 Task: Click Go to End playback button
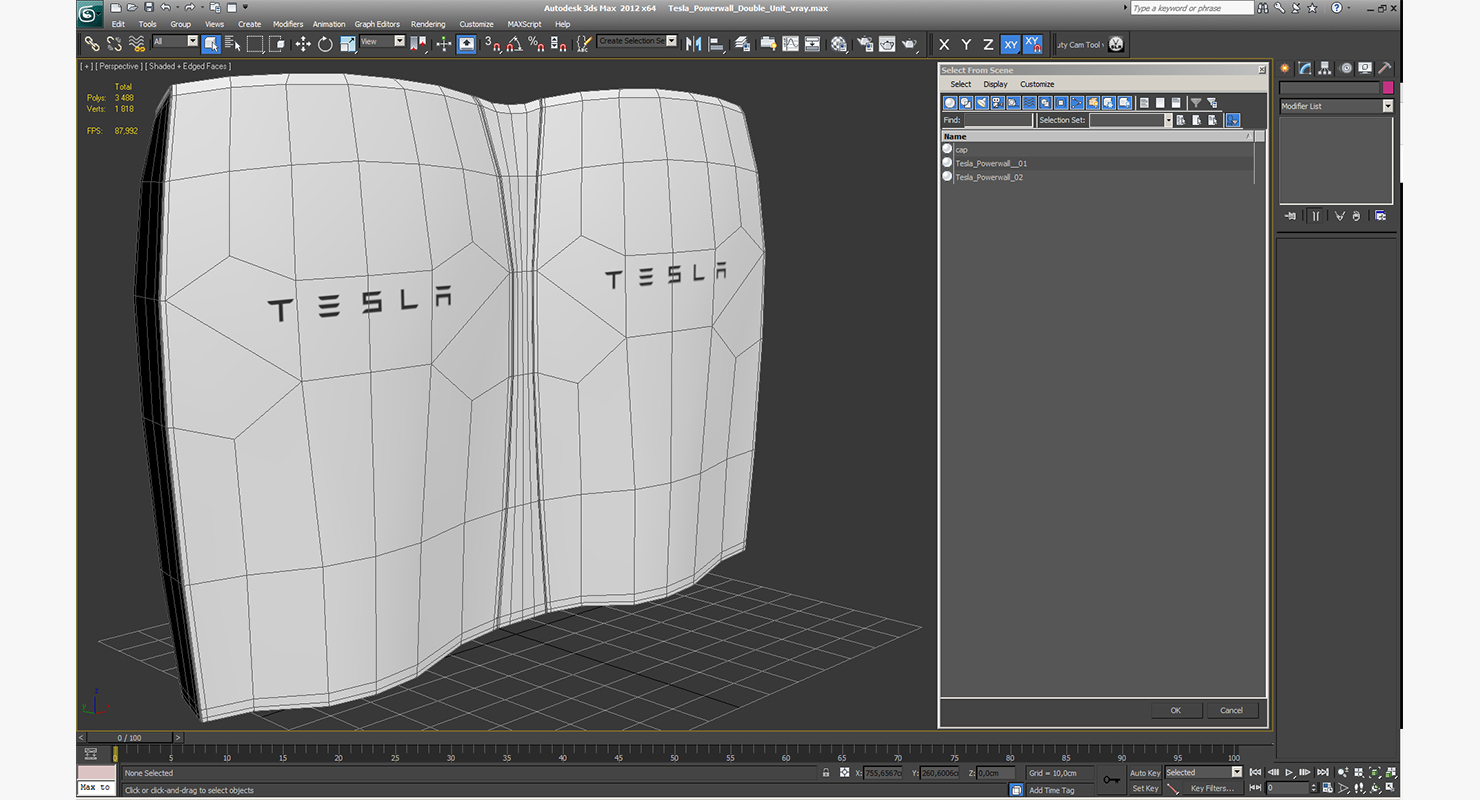pos(1322,772)
